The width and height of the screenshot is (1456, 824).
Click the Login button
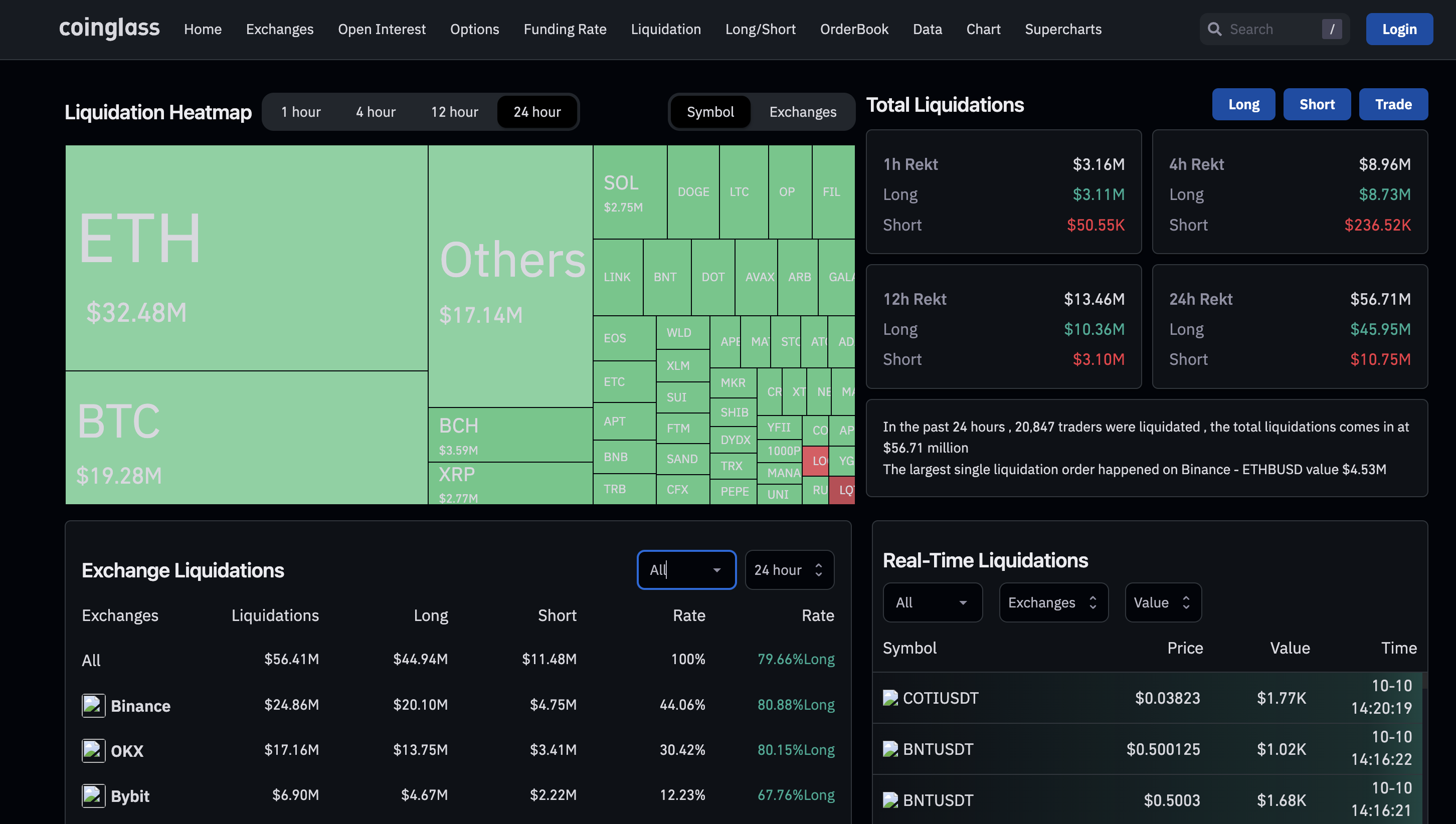click(1399, 28)
